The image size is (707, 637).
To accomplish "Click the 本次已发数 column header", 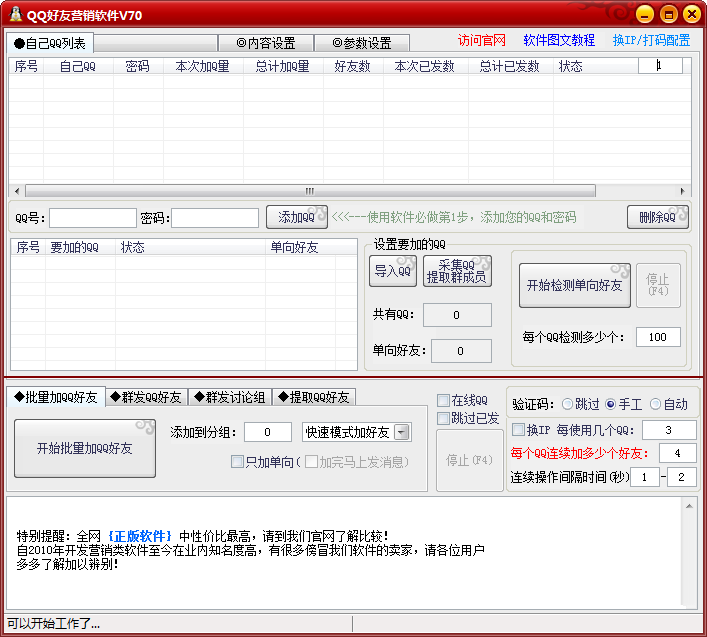I will click(425, 66).
